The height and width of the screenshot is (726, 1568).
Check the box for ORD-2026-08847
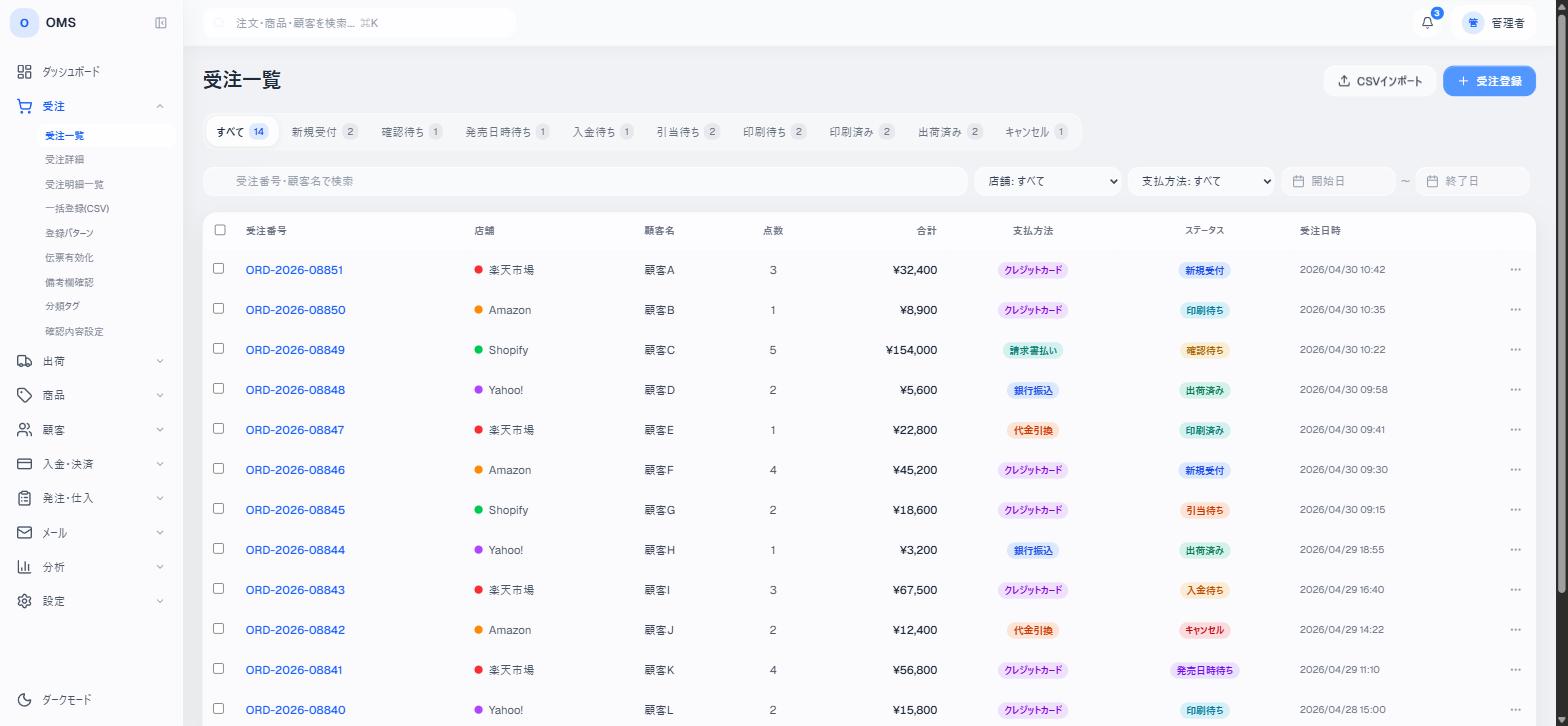pyautogui.click(x=219, y=429)
